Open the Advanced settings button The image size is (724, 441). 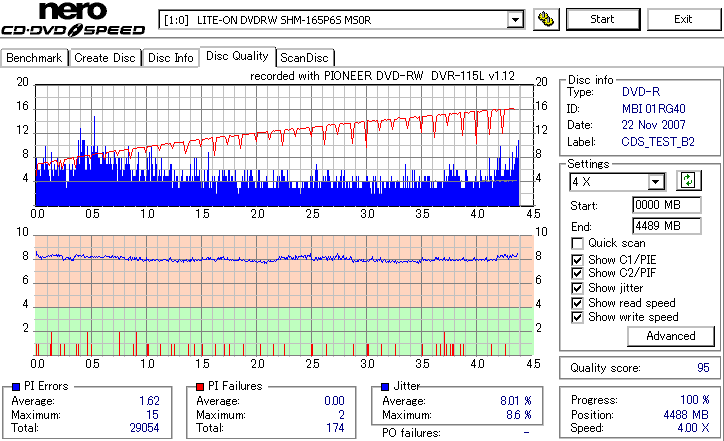(x=670, y=336)
